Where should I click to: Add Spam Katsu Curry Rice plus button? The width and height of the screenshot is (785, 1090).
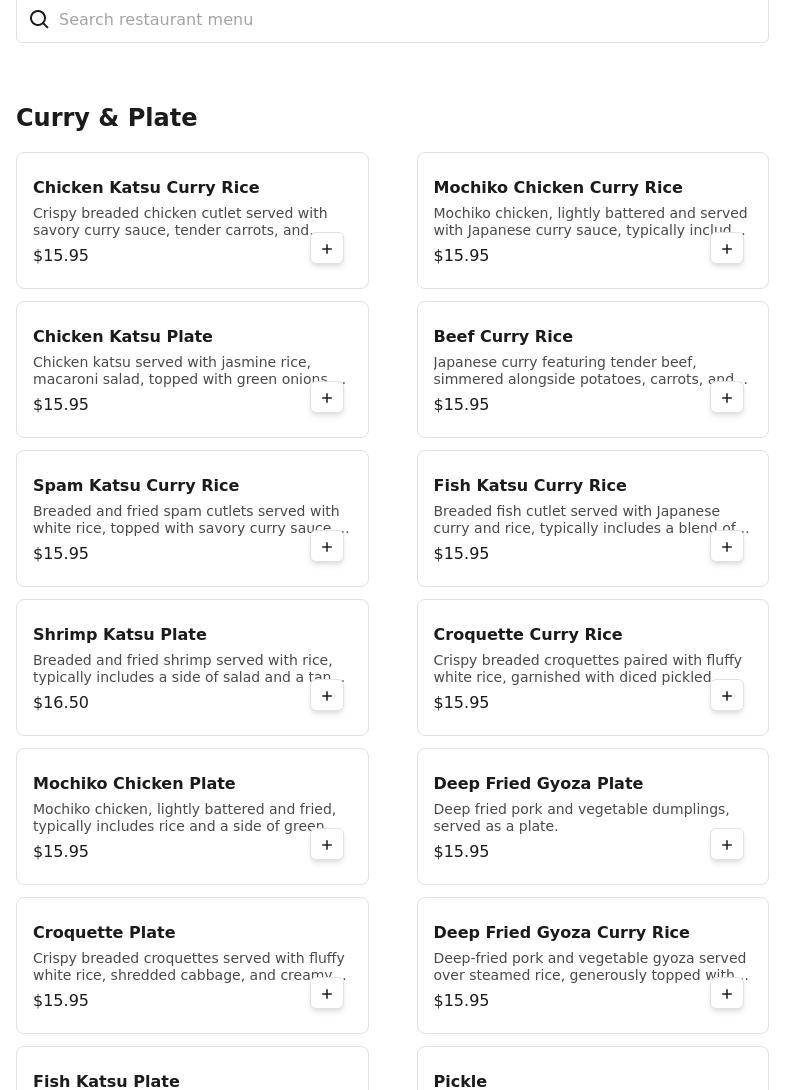(327, 547)
